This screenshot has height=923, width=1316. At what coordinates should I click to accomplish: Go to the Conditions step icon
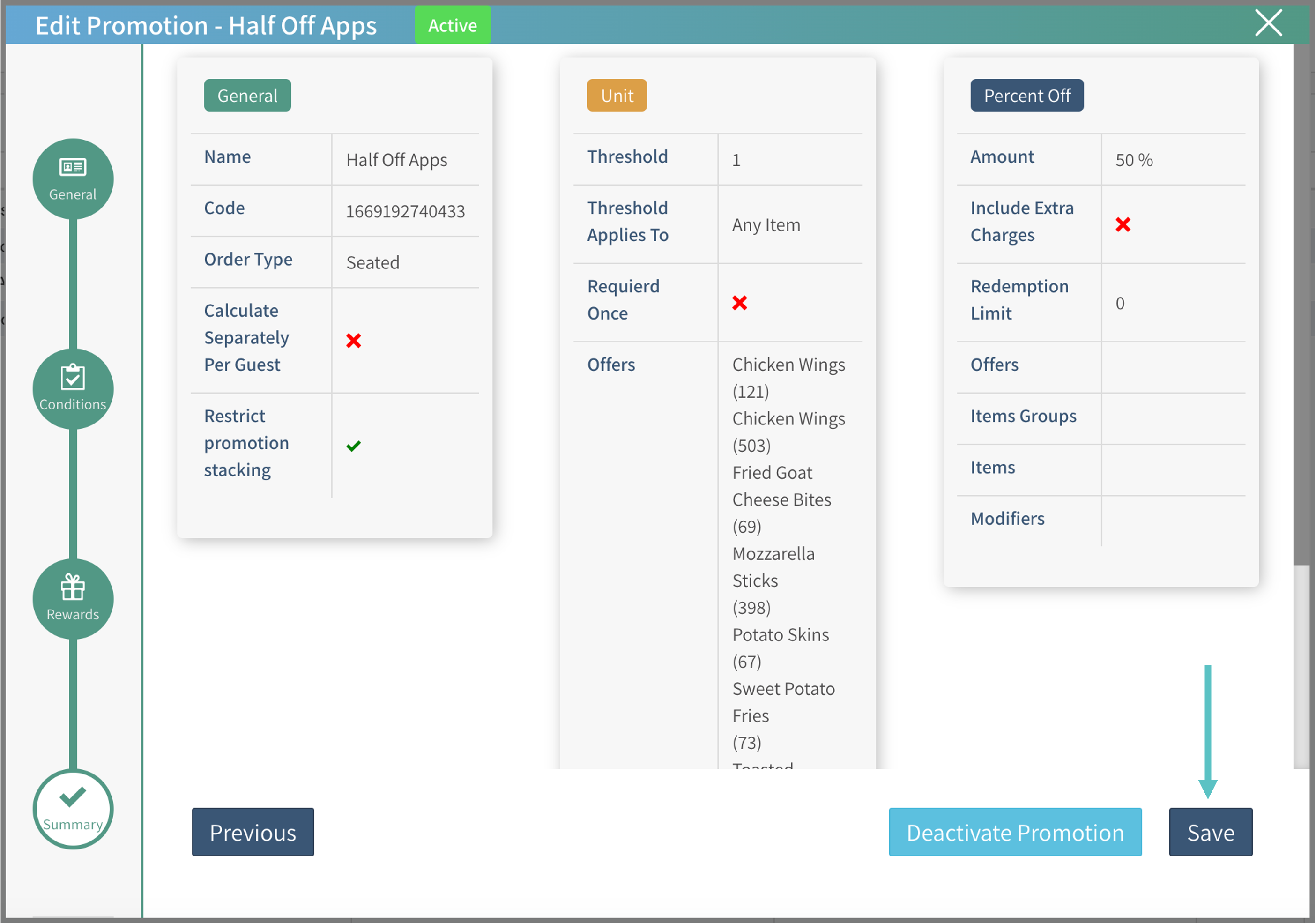pyautogui.click(x=73, y=389)
